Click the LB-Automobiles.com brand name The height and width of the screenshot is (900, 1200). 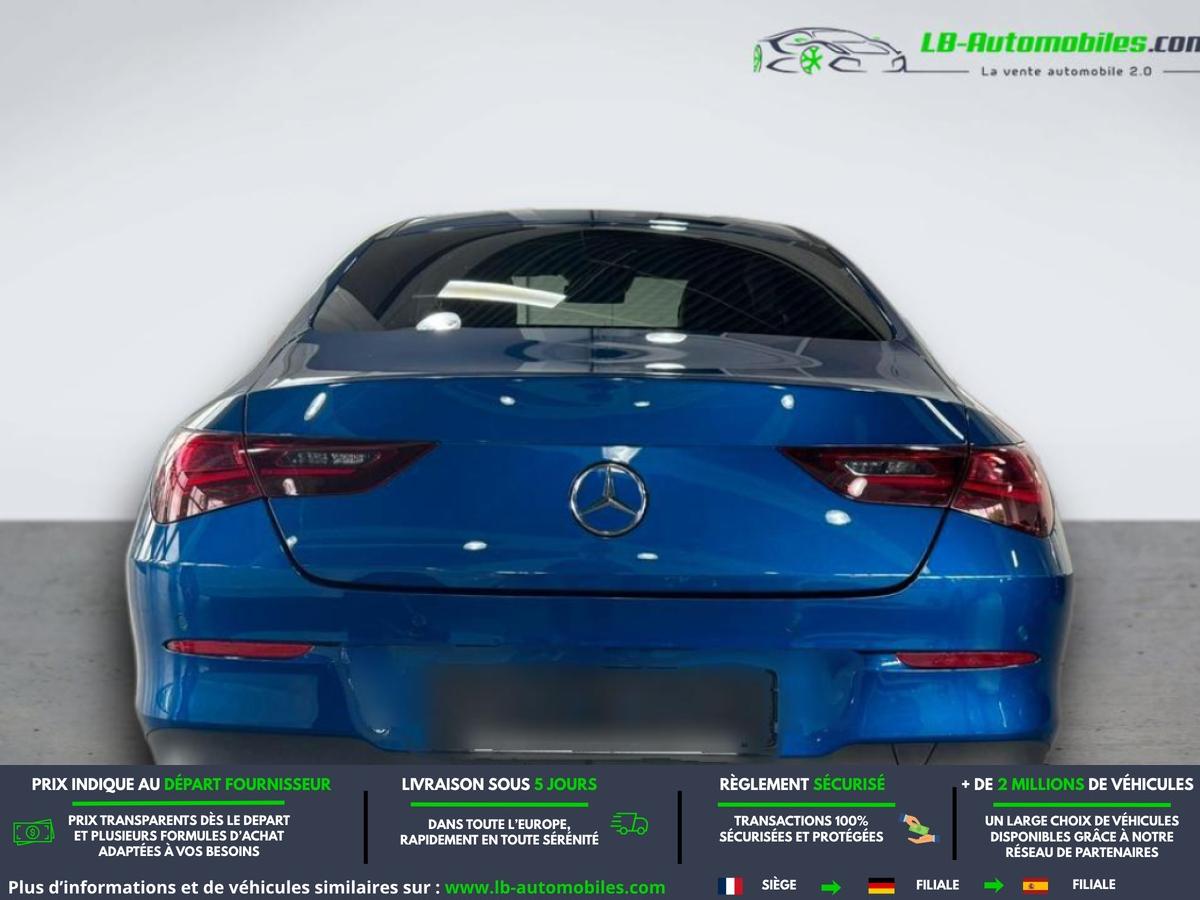1059,42
